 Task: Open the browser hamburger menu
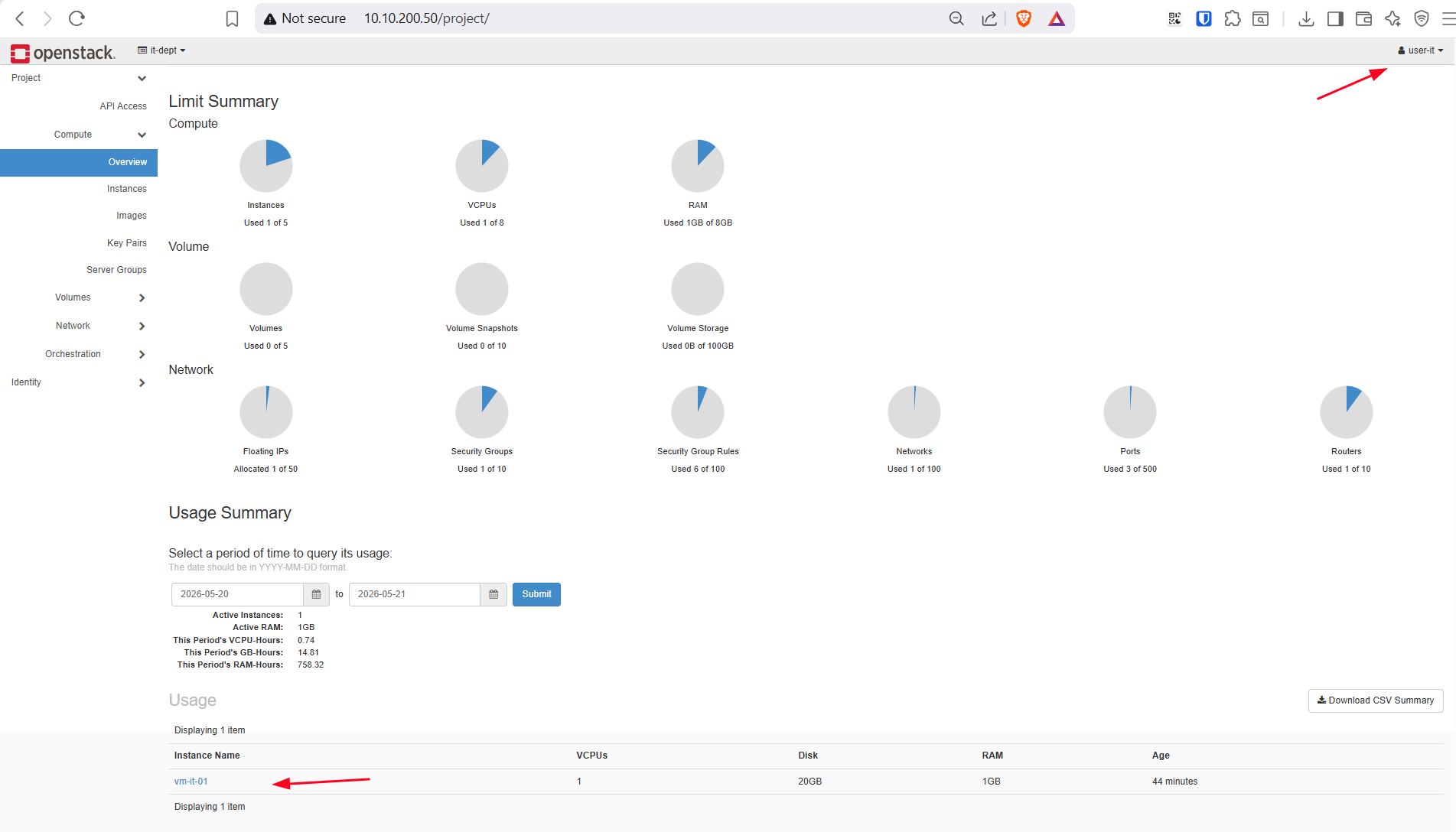tap(1448, 18)
